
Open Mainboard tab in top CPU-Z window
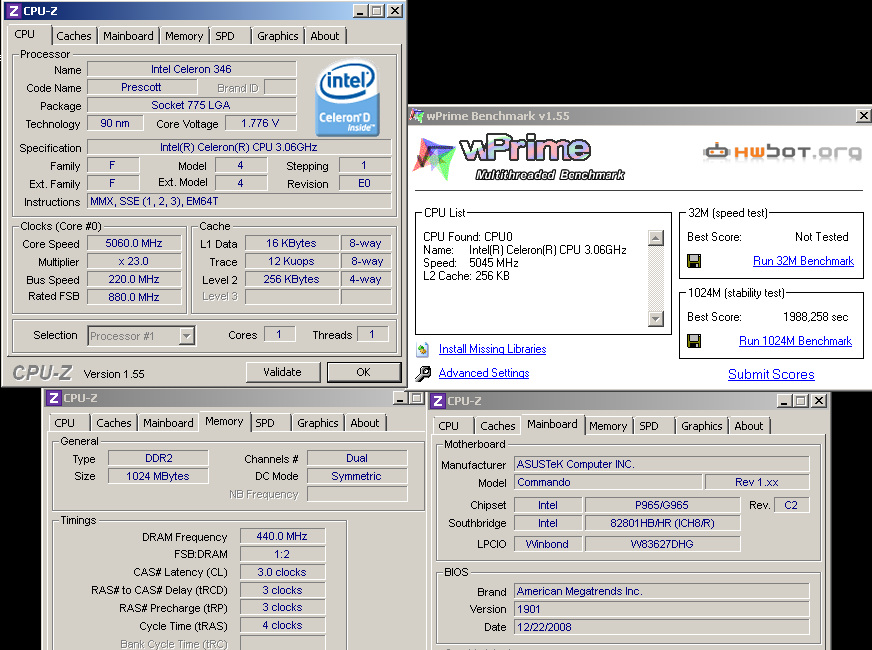(128, 36)
